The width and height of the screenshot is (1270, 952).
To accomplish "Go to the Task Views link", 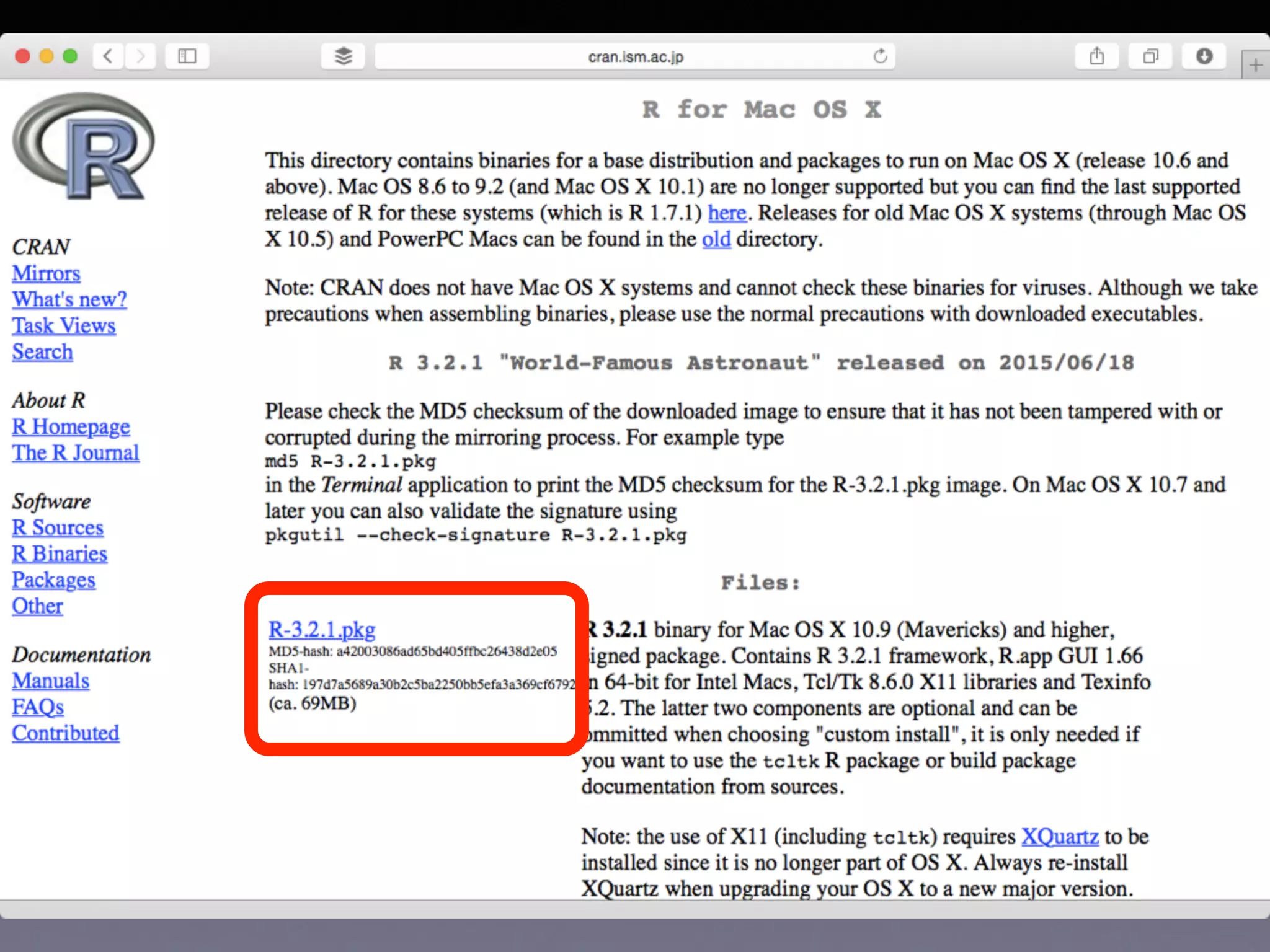I will pyautogui.click(x=64, y=326).
